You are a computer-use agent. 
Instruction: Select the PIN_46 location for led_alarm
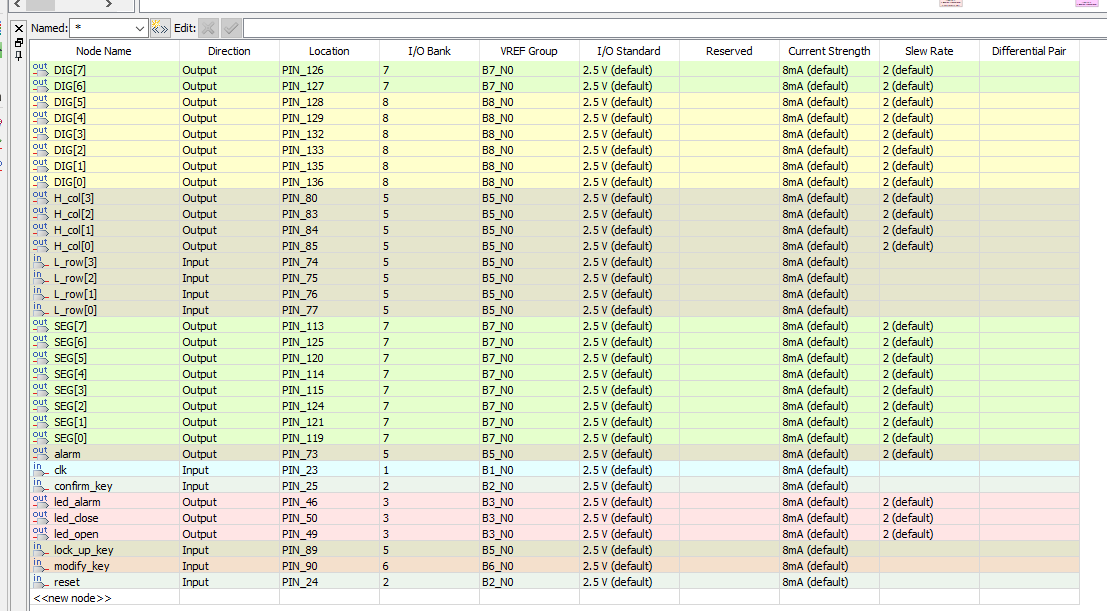pos(329,502)
